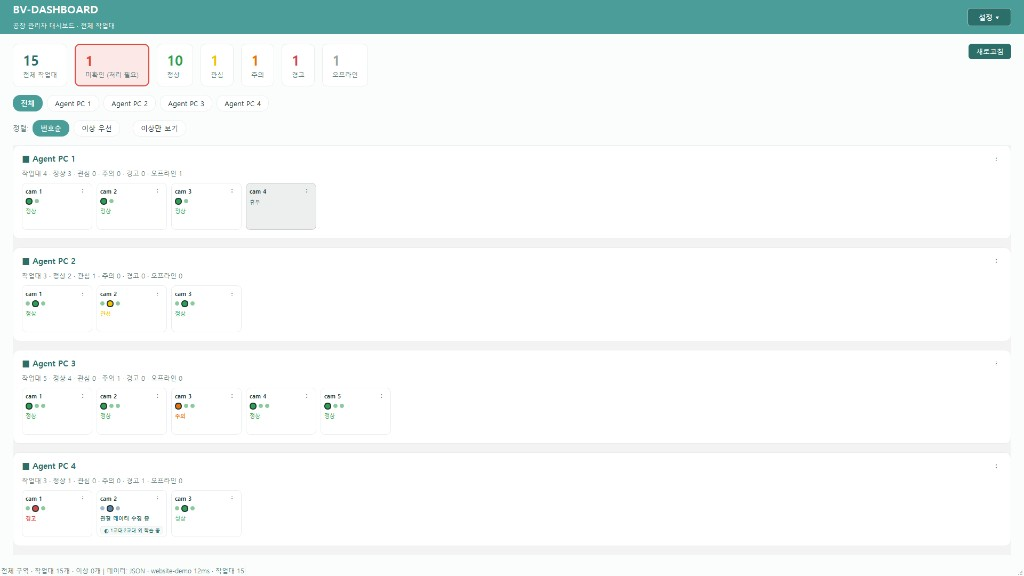Select the 번호순 sort option
Viewport: 1024px width, 576px height.
pos(51,129)
